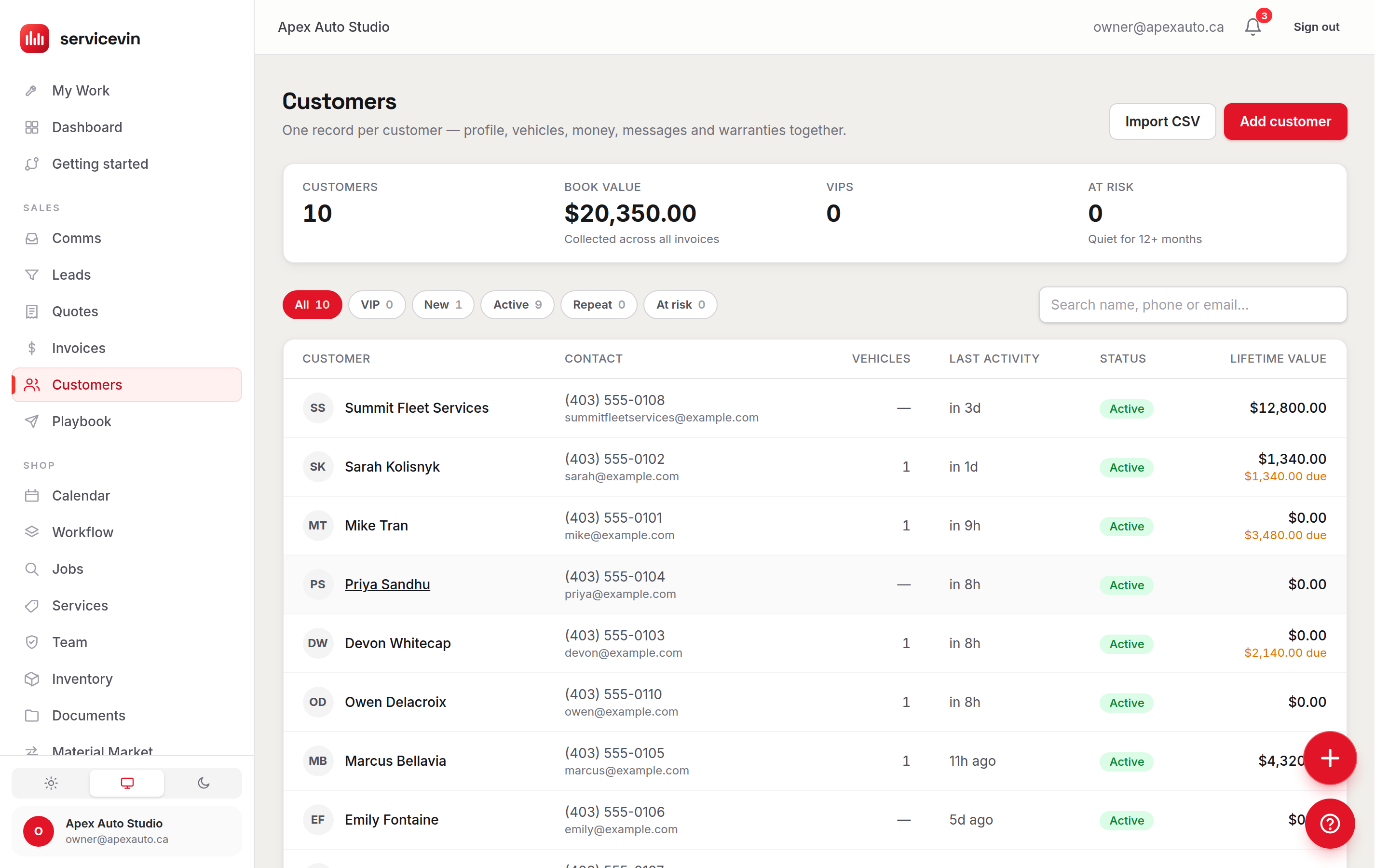
Task: Click the Quotes document icon
Action: [31, 312]
